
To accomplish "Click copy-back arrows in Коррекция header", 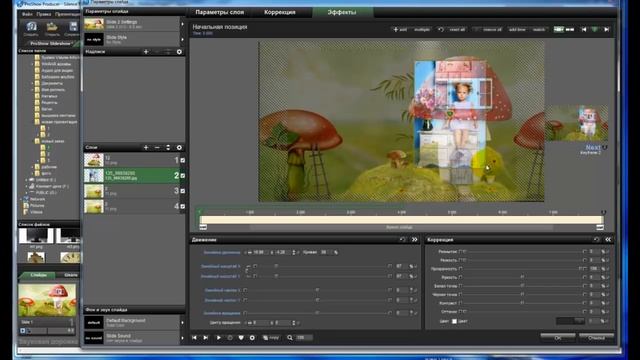I will 608,240.
